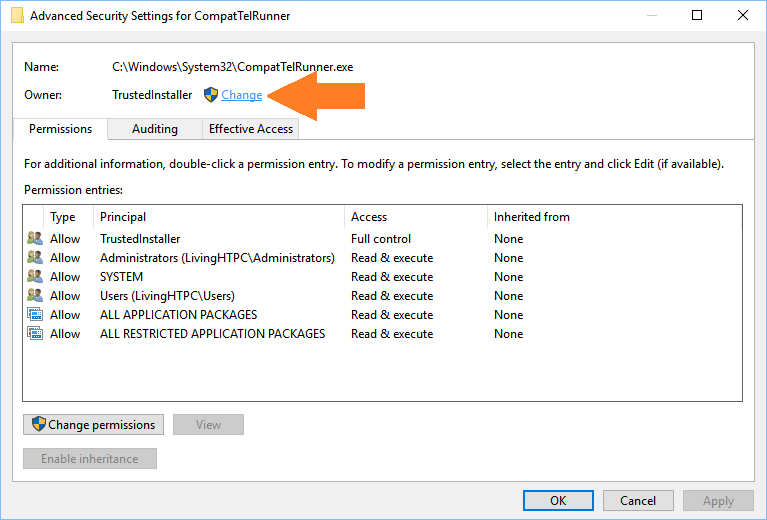Click Read & execute in SYSTEM row
The image size is (767, 520).
392,277
